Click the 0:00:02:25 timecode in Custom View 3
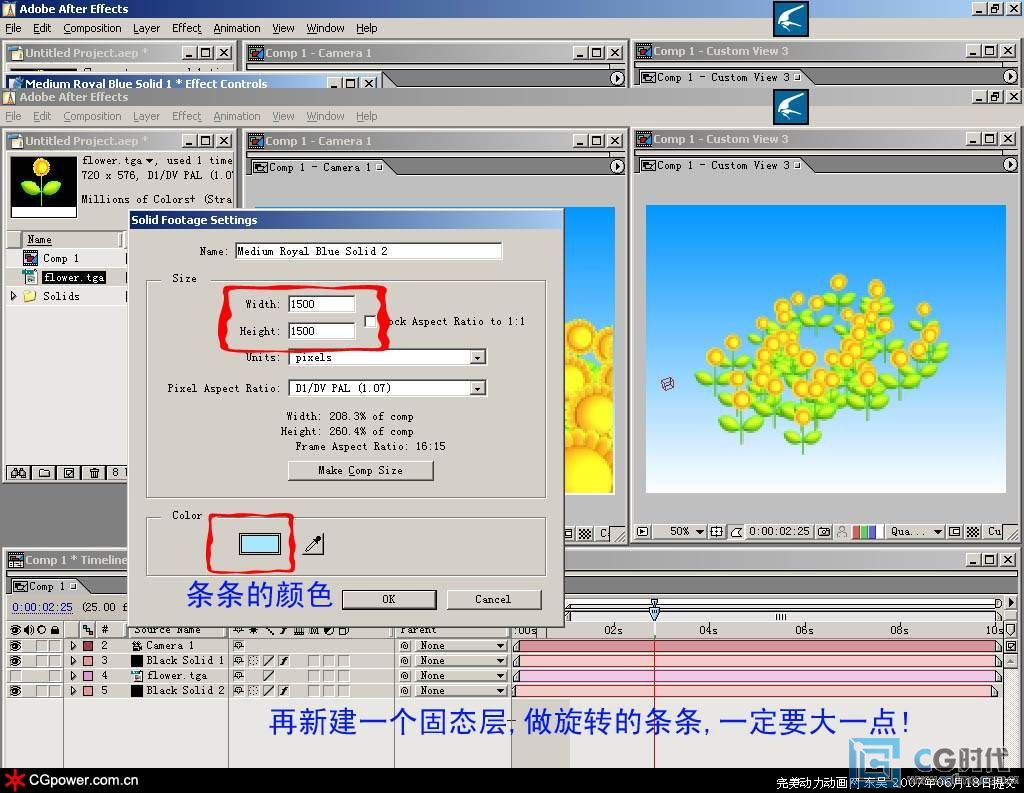Image resolution: width=1024 pixels, height=793 pixels. [779, 532]
